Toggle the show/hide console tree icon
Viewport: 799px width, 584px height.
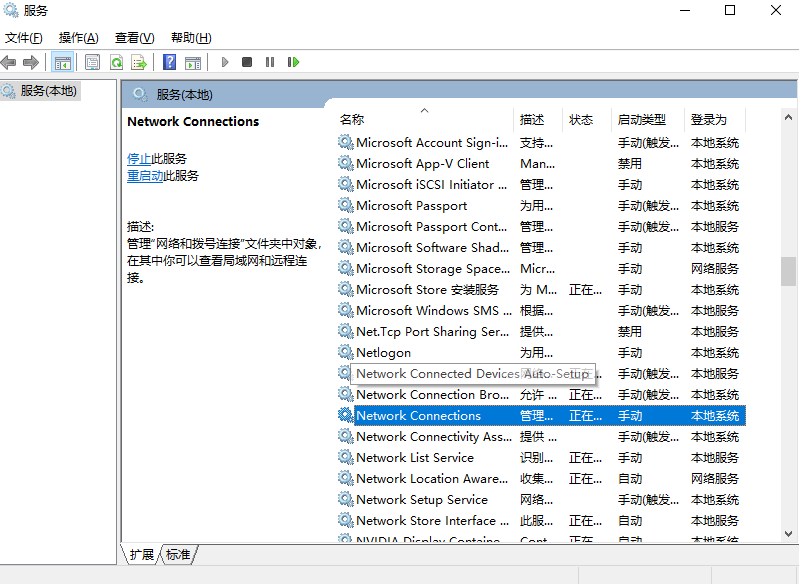point(63,62)
